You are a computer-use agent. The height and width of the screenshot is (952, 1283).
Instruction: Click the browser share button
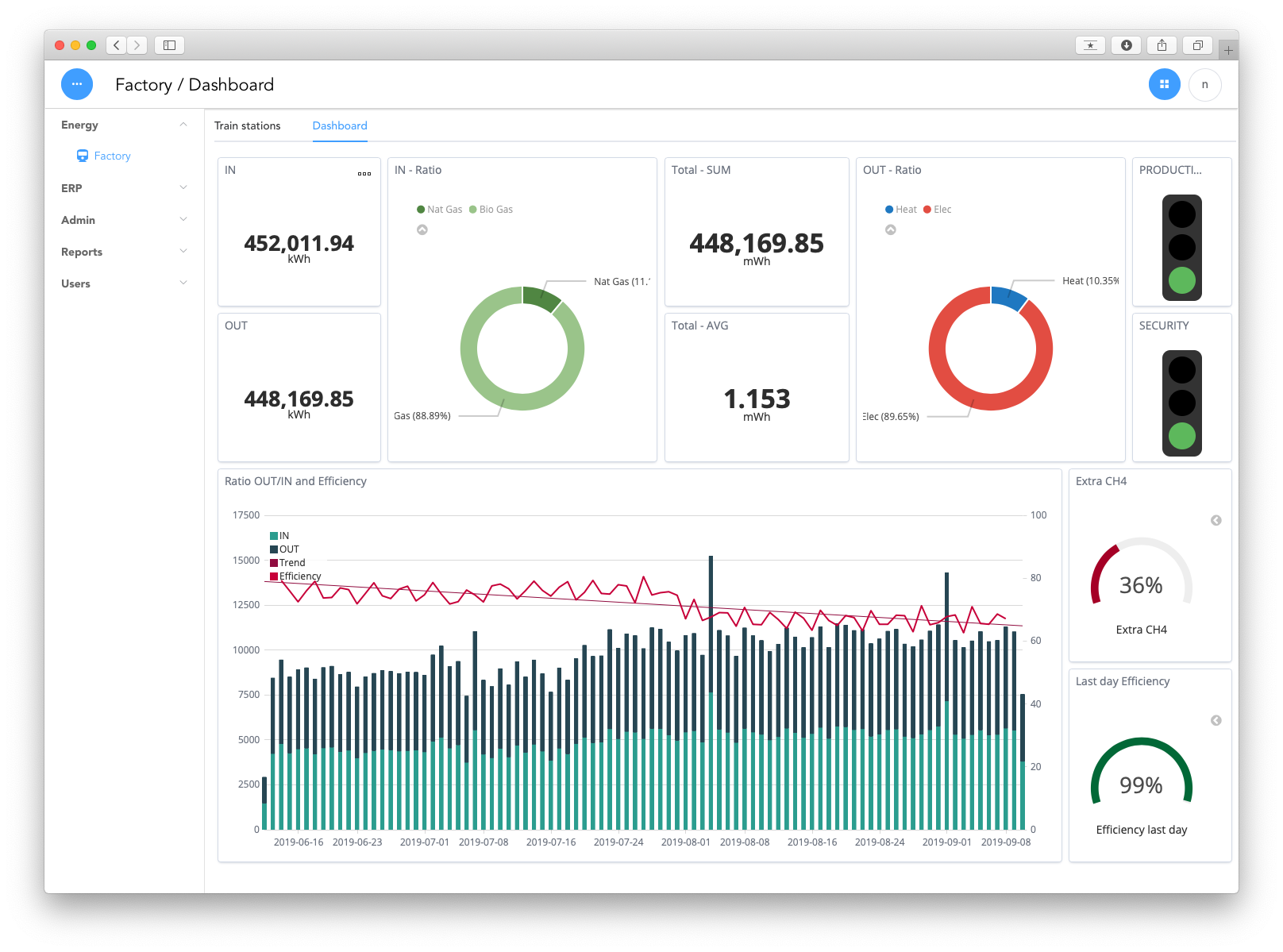click(x=1162, y=45)
